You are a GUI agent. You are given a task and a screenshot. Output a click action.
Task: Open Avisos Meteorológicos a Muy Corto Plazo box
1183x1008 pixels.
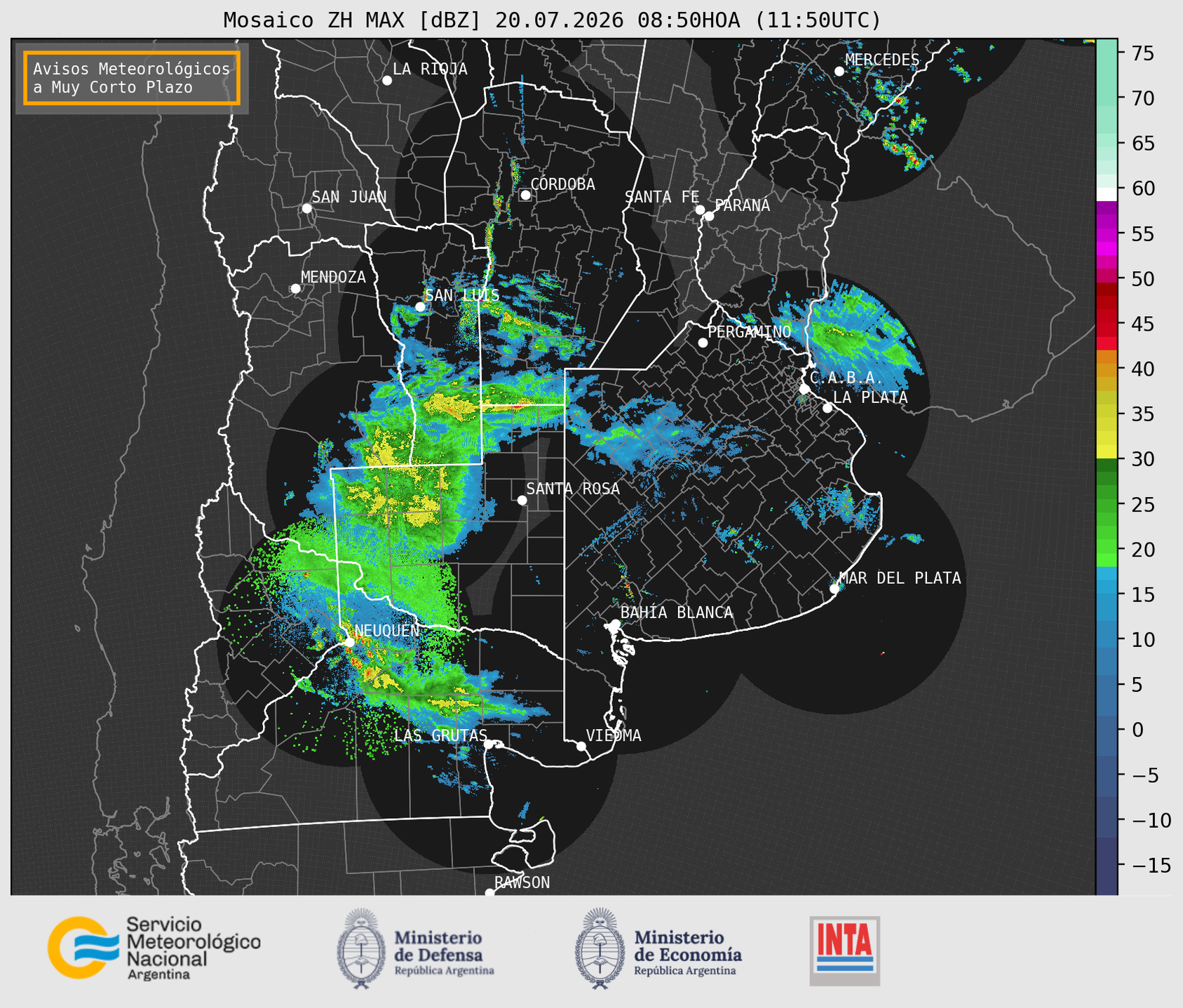pyautogui.click(x=132, y=78)
